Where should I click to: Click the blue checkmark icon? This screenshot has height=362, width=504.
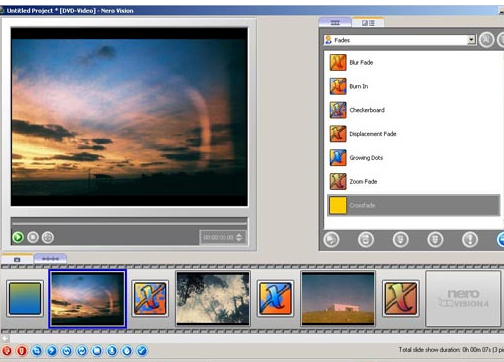pos(142,351)
